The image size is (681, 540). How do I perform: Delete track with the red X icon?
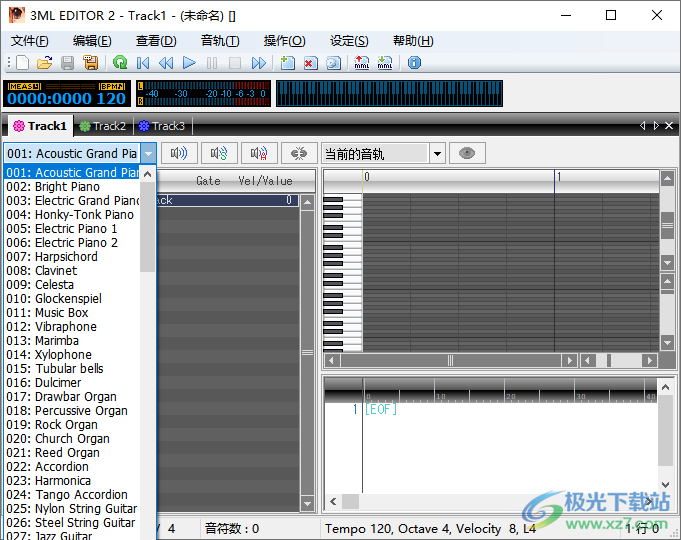coord(310,63)
